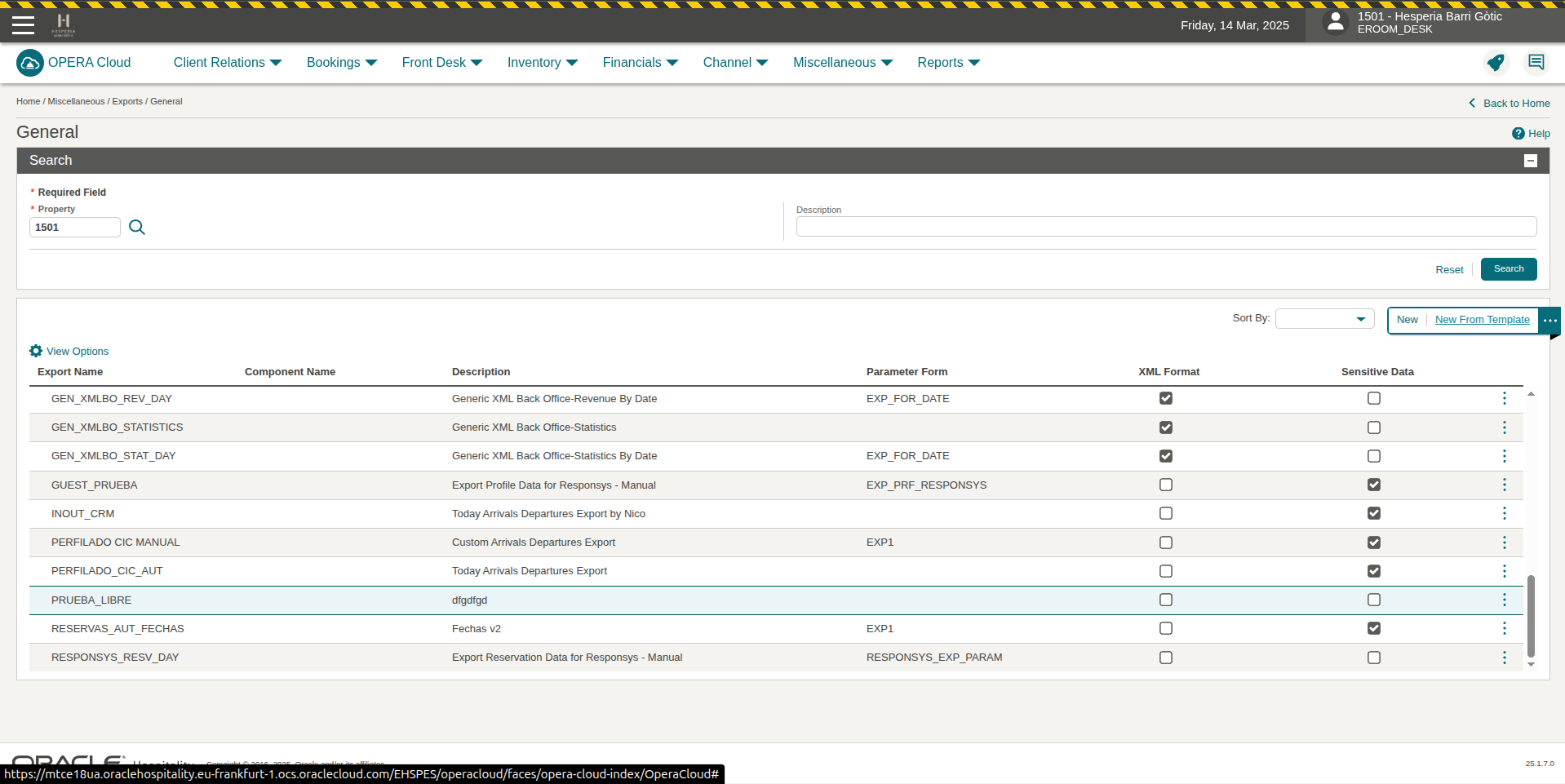Open the Reports menu
Screen dimensions: 1565x784
(947, 63)
